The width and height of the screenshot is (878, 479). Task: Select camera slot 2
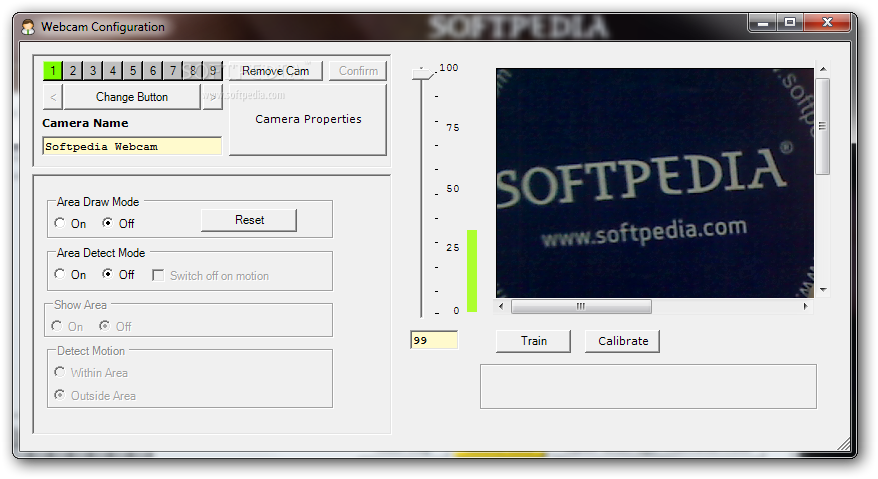point(73,71)
